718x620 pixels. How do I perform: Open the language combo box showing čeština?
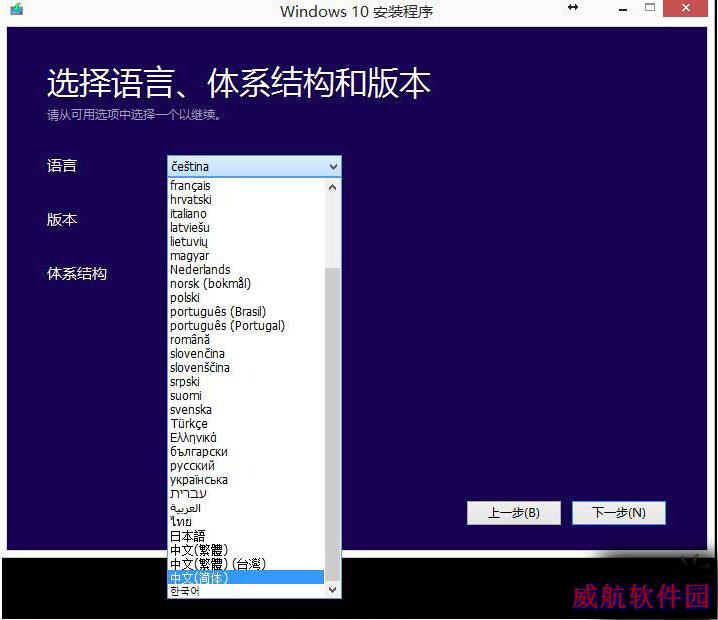point(254,166)
